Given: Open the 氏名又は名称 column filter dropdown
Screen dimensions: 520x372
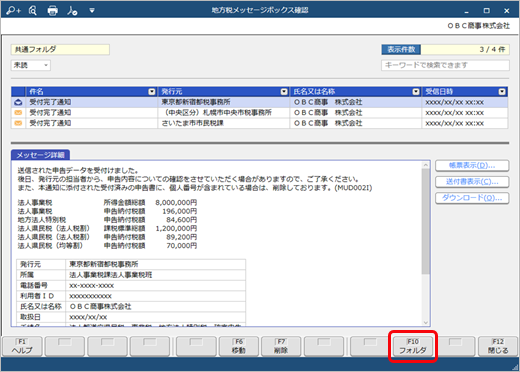Looking at the screenshot, I should pyautogui.click(x=416, y=92).
